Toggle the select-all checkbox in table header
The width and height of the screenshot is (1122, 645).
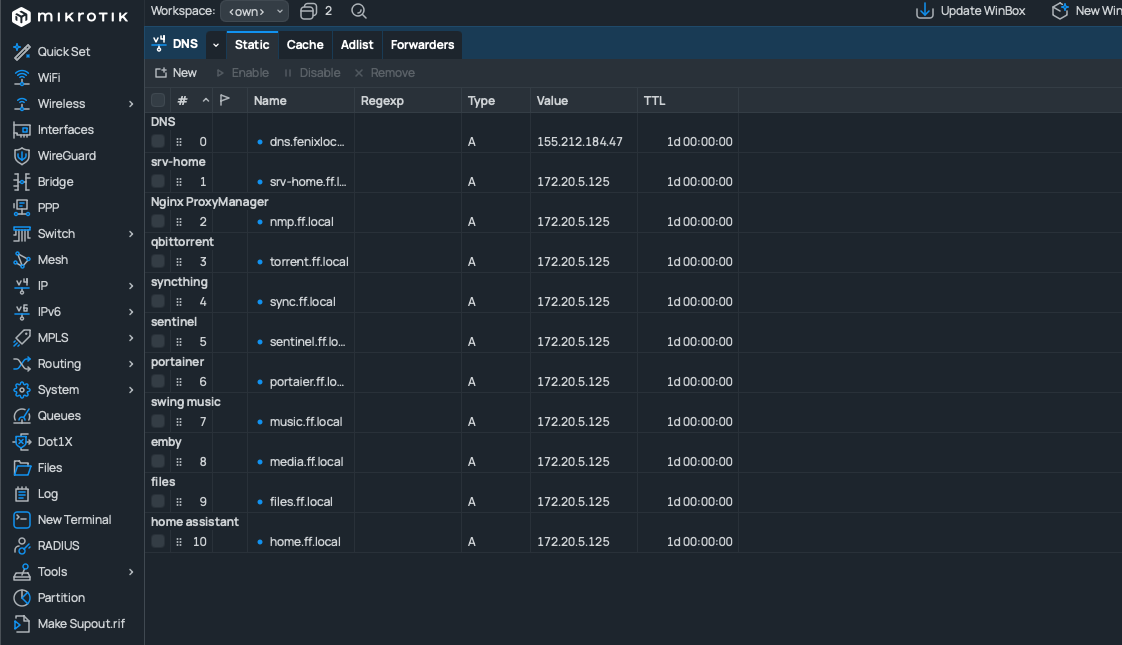pyautogui.click(x=158, y=100)
